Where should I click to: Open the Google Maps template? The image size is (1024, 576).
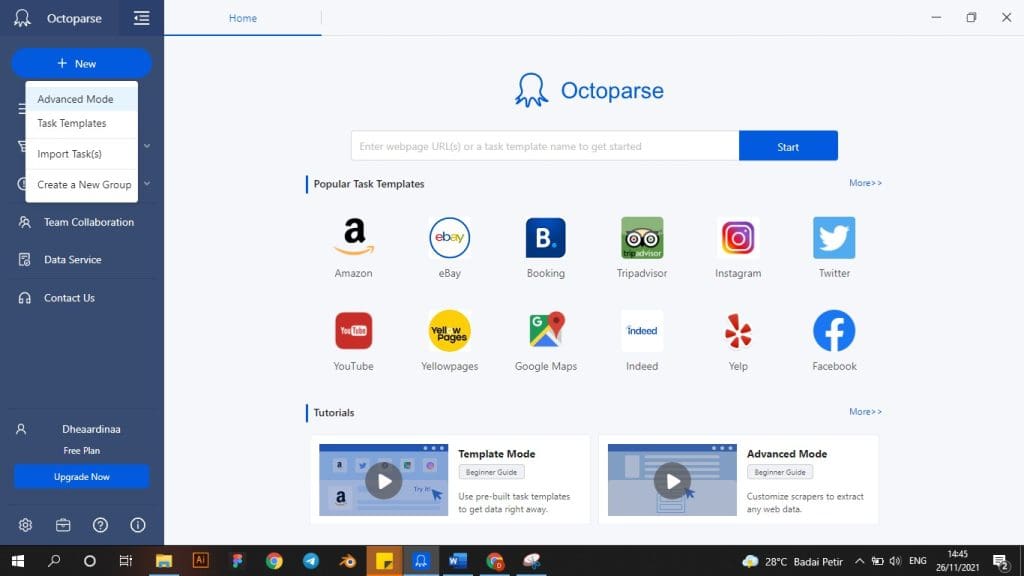coord(545,331)
